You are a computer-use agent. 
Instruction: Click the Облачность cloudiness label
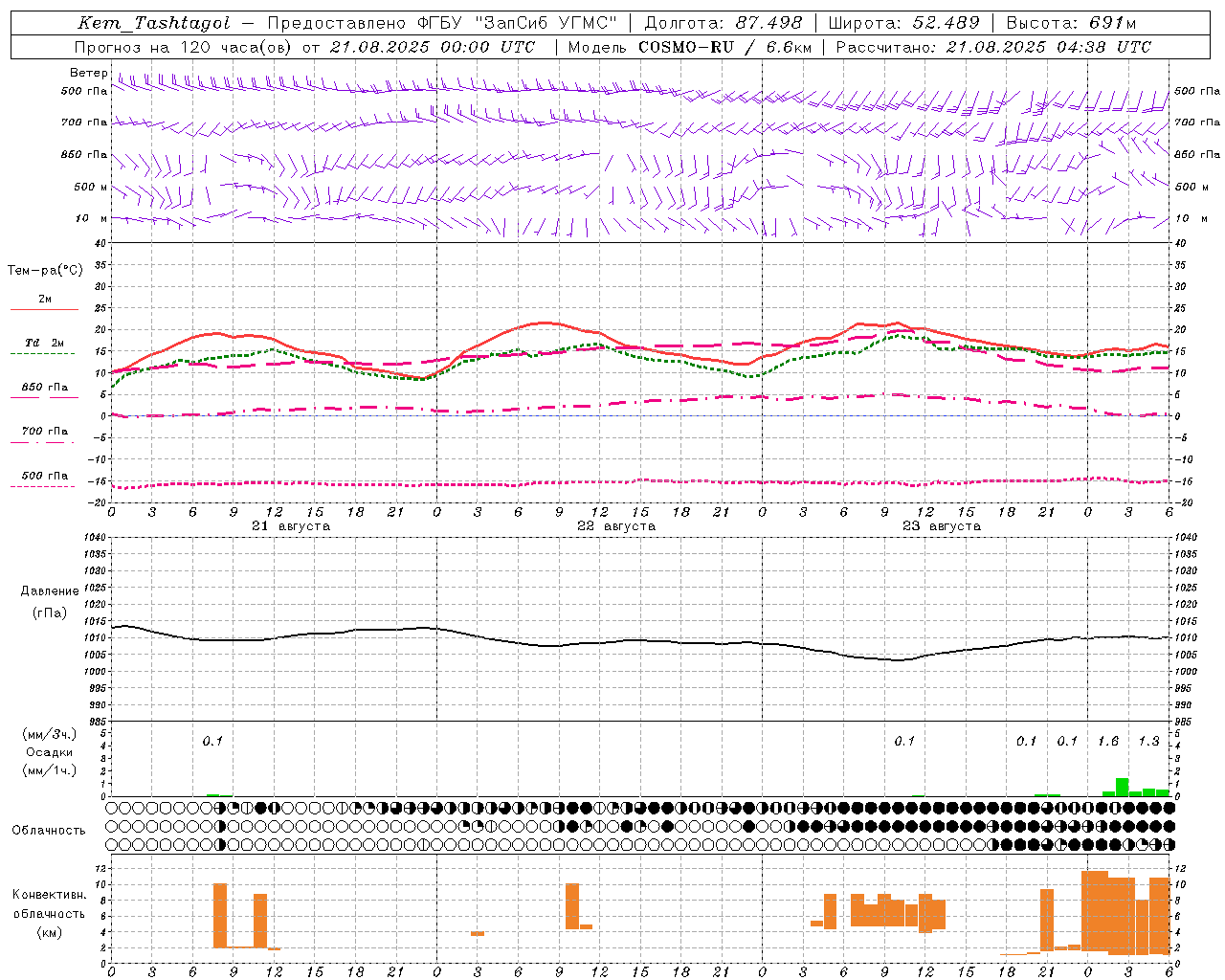[x=49, y=830]
